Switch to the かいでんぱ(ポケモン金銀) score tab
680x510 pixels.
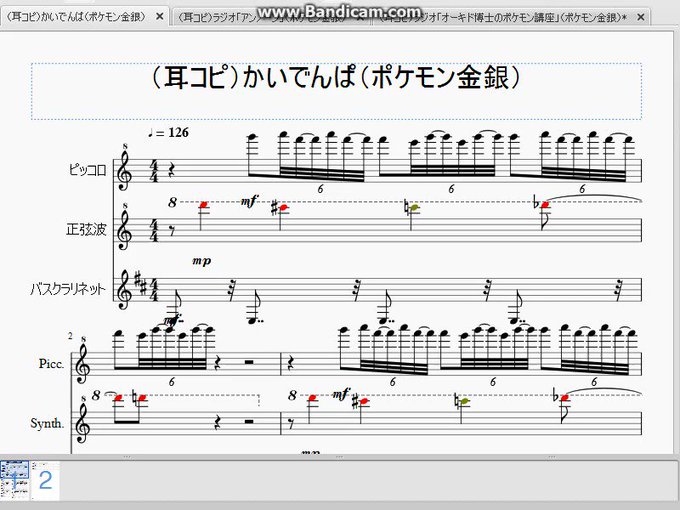coord(78,17)
